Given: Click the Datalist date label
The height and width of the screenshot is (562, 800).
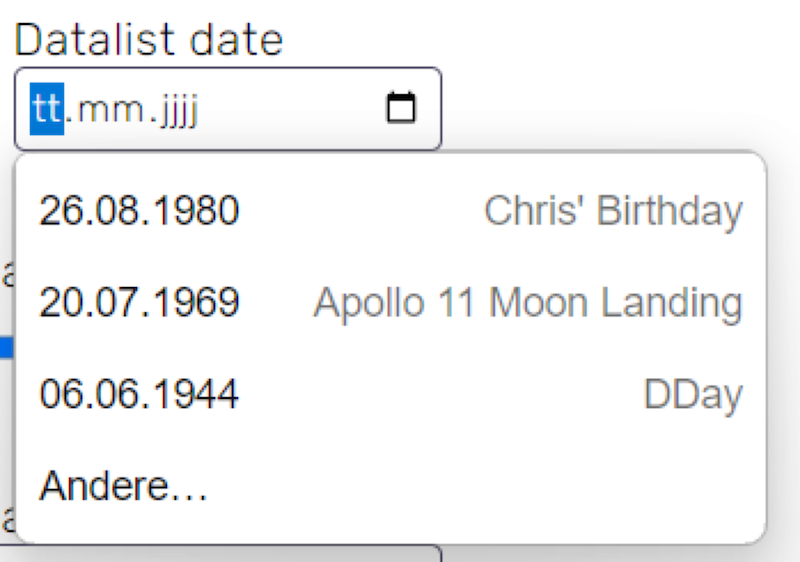Looking at the screenshot, I should pos(148,40).
